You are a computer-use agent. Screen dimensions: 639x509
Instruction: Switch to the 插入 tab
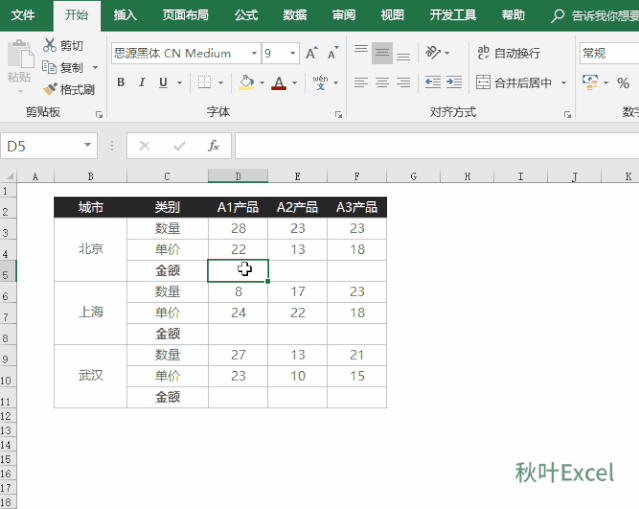coord(125,15)
